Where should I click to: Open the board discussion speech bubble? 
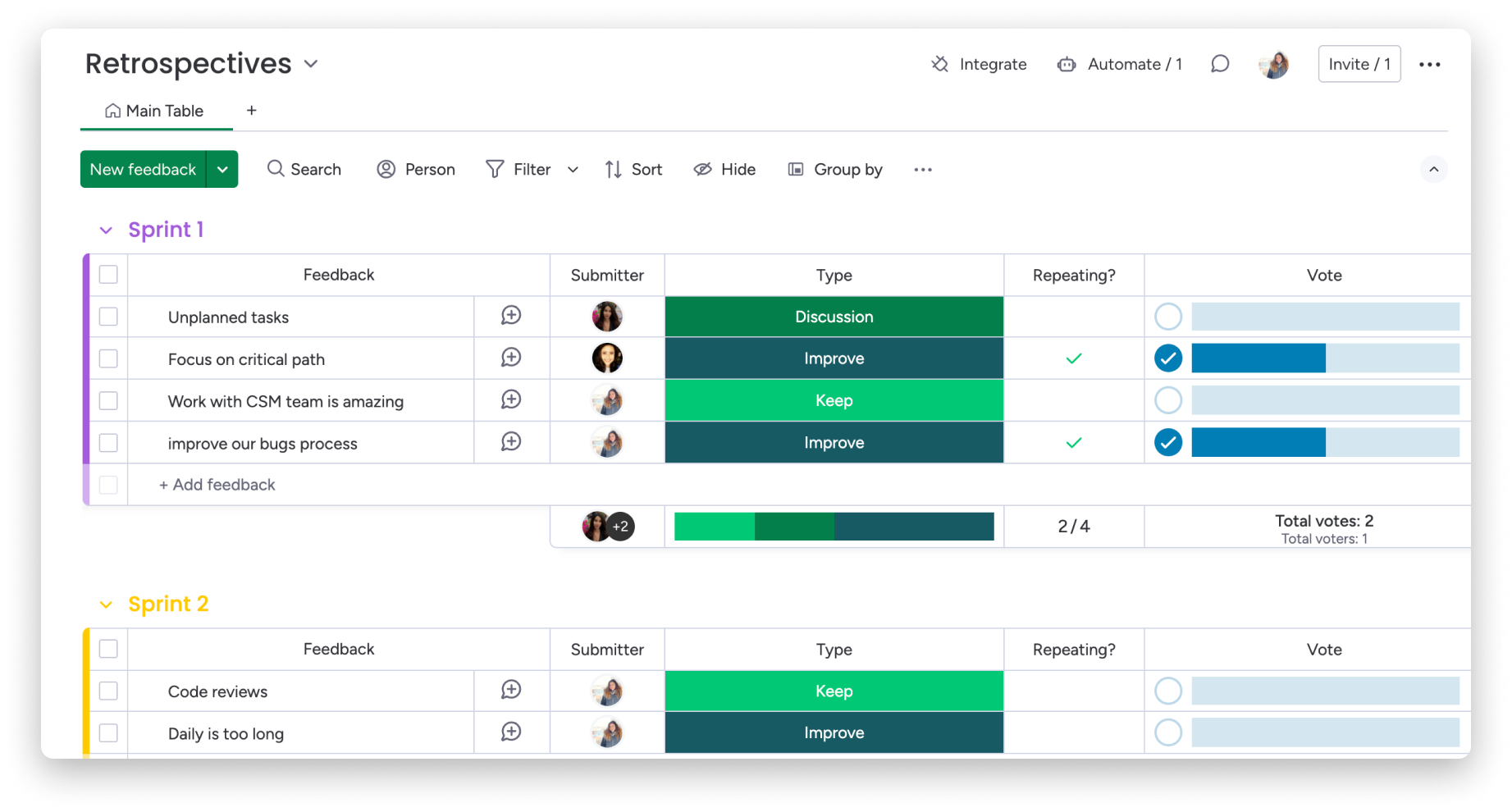(x=1220, y=64)
